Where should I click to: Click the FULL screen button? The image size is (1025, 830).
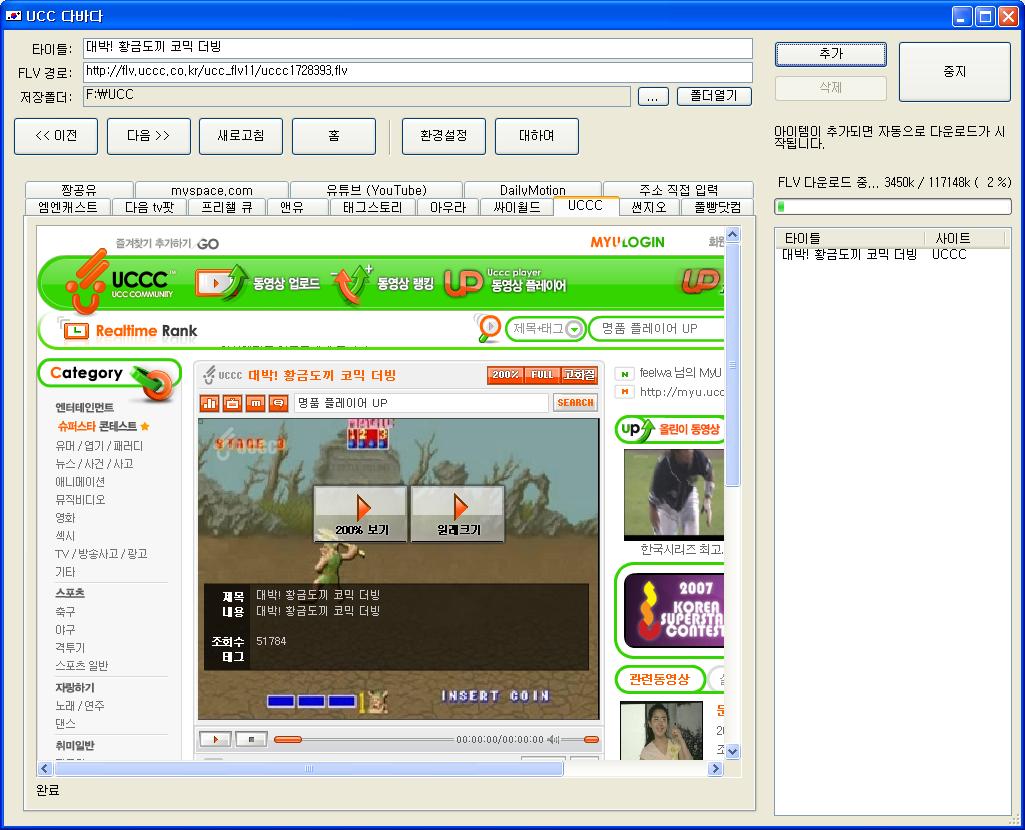543,375
